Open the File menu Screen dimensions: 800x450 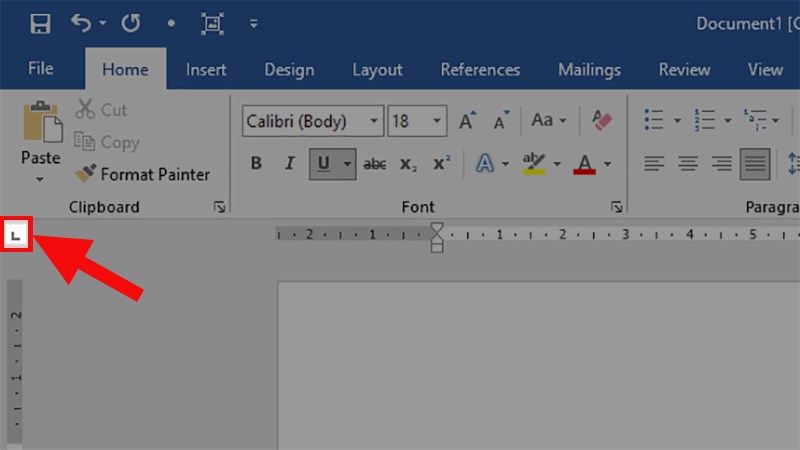pyautogui.click(x=40, y=68)
